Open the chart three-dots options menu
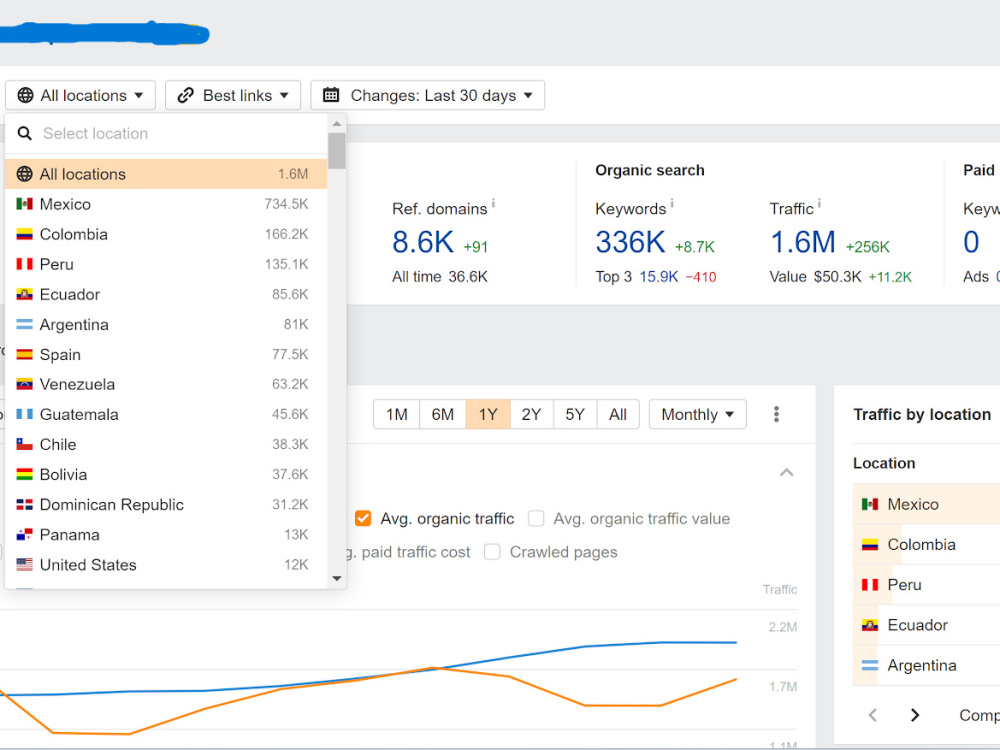The height and width of the screenshot is (750, 1000). [776, 415]
